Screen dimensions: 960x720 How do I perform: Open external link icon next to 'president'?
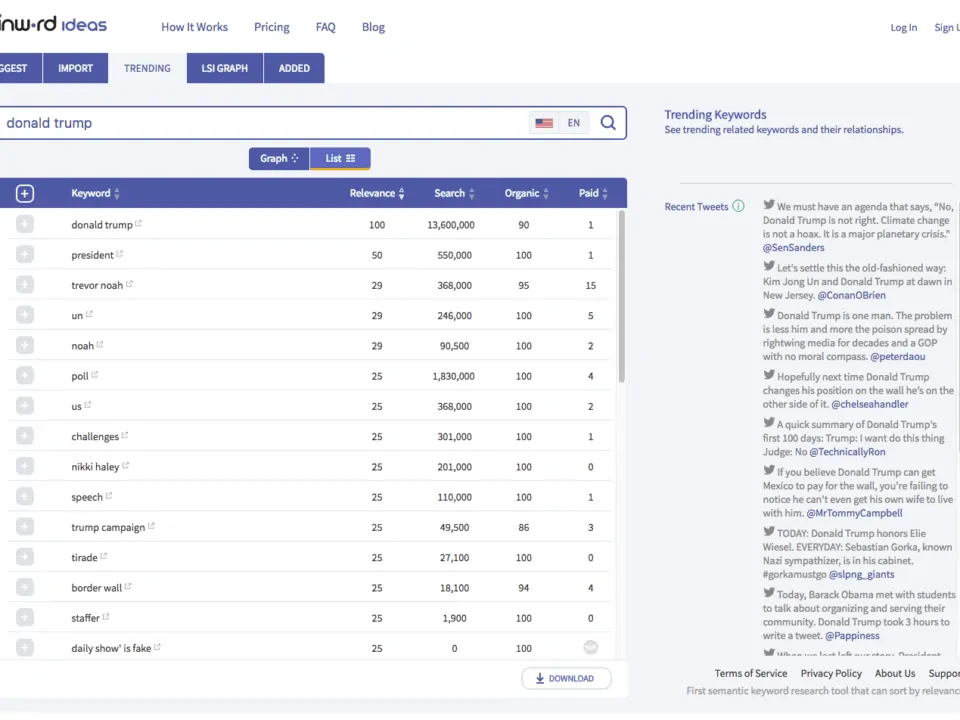click(x=119, y=253)
